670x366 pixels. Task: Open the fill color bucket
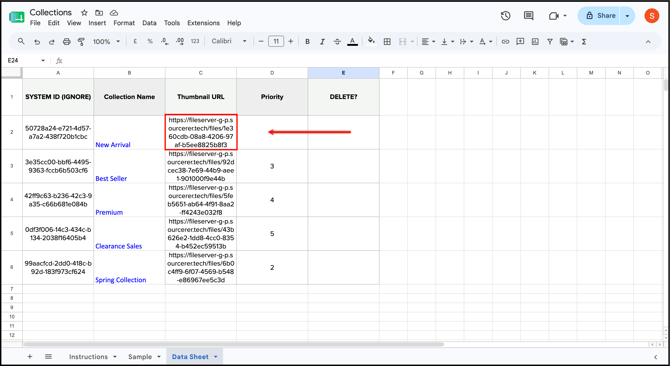371,41
